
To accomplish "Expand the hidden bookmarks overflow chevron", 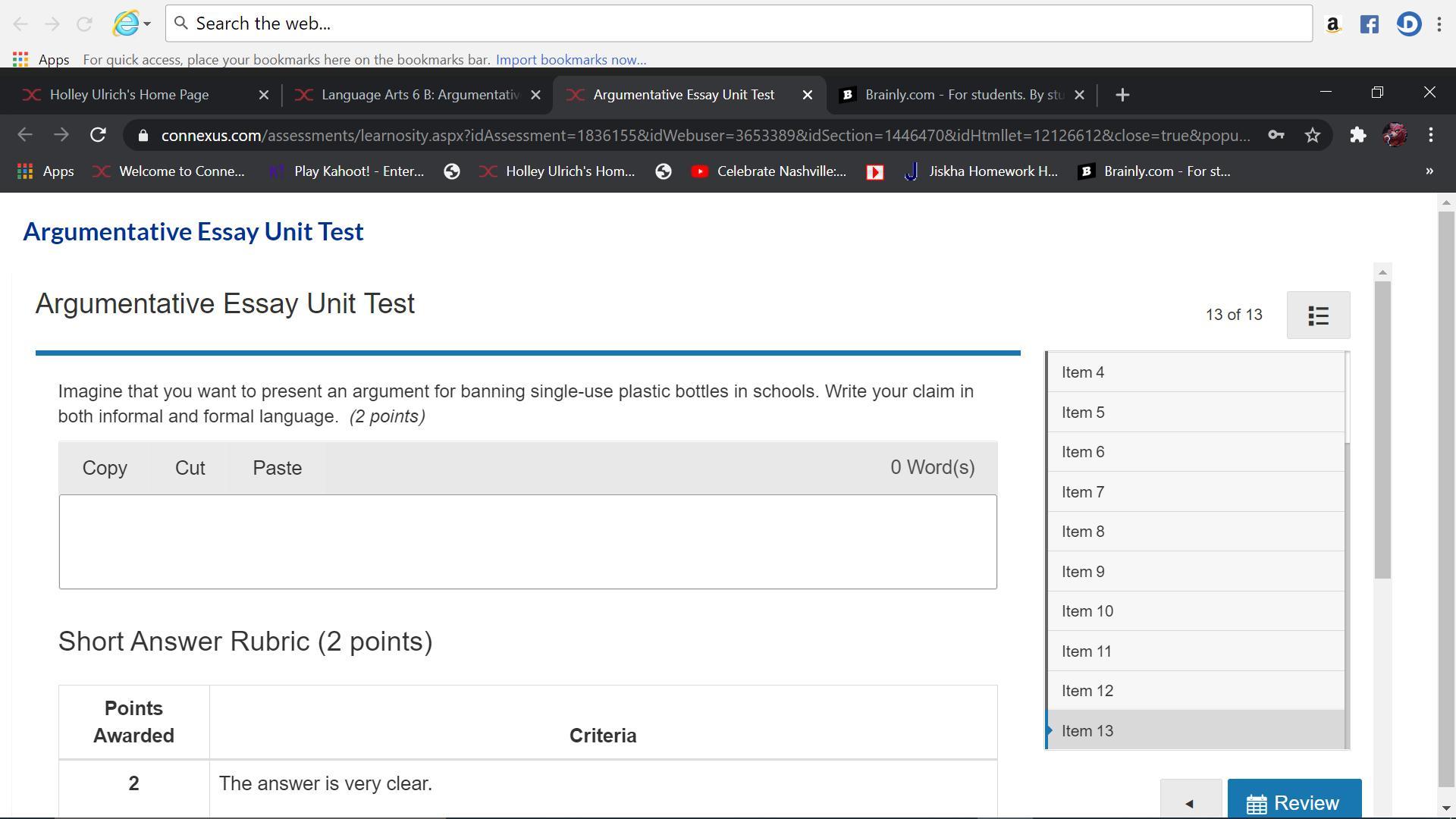I will [1429, 171].
